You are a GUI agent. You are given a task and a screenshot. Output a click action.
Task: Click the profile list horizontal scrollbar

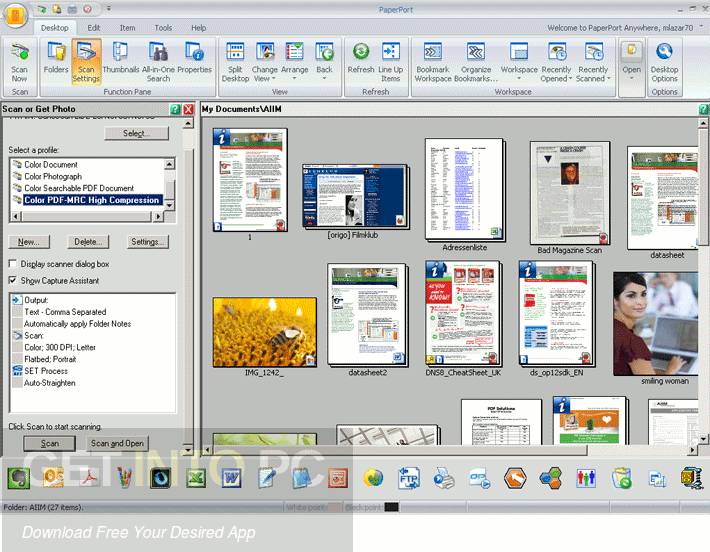tap(86, 216)
